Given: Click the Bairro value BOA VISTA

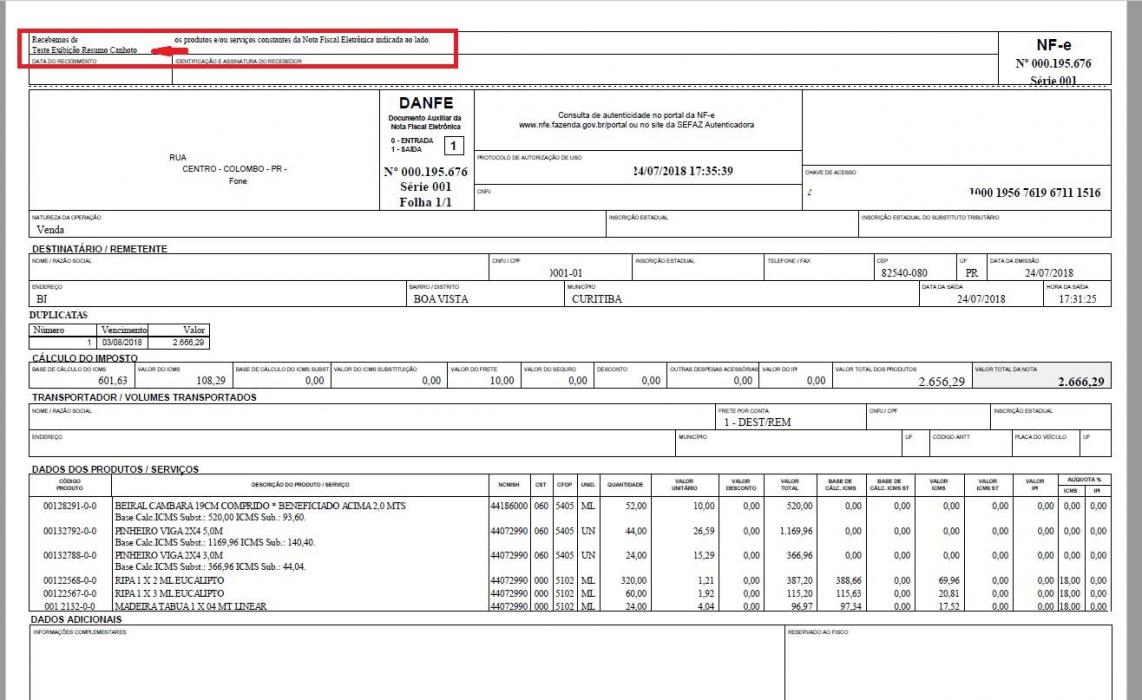Looking at the screenshot, I should (x=441, y=299).
